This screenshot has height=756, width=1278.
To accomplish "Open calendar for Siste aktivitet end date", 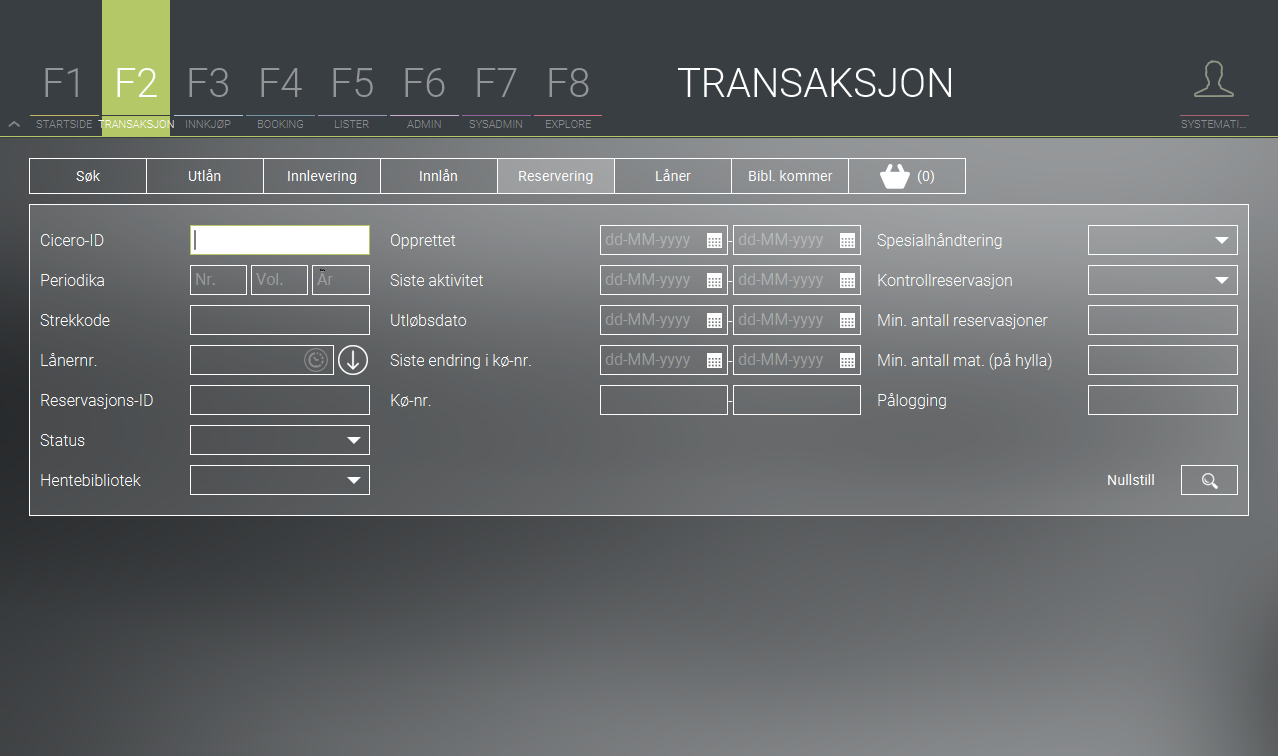I will pyautogui.click(x=847, y=280).
